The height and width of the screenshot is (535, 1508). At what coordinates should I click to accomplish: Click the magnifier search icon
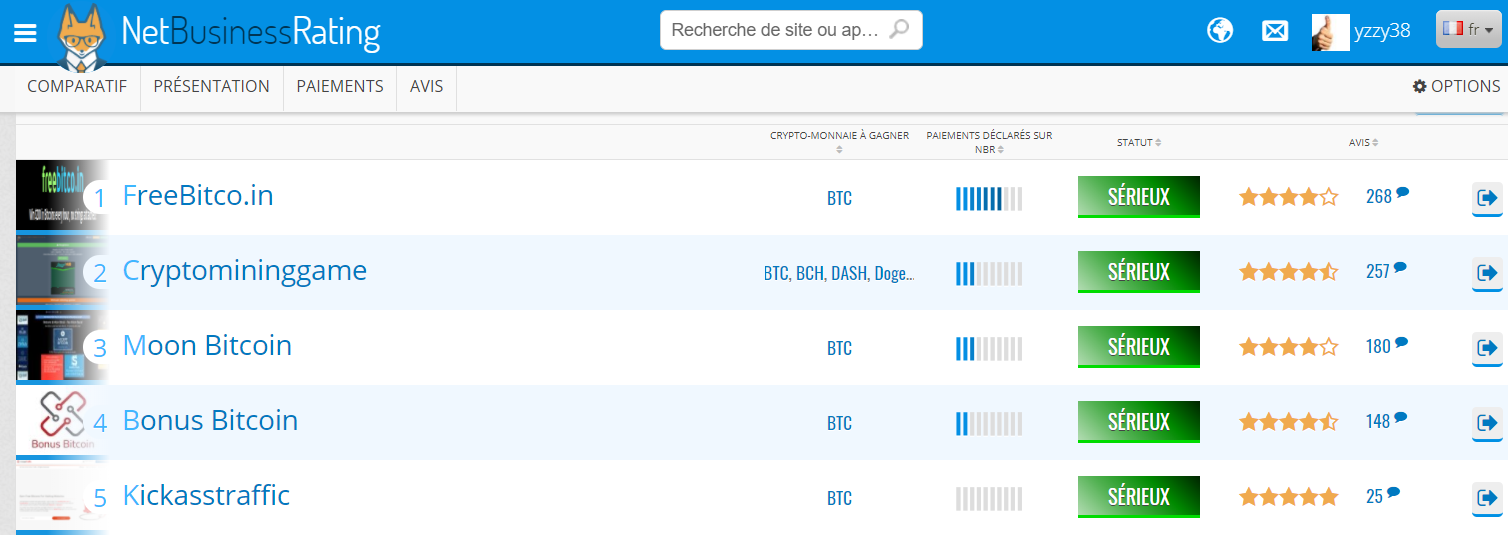[x=899, y=29]
